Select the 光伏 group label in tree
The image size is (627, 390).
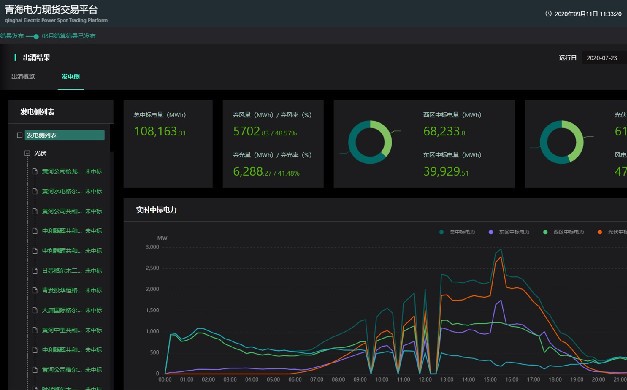[x=40, y=153]
